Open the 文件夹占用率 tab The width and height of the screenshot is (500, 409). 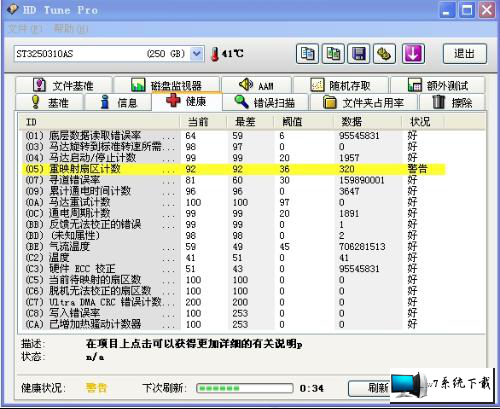pyautogui.click(x=364, y=102)
